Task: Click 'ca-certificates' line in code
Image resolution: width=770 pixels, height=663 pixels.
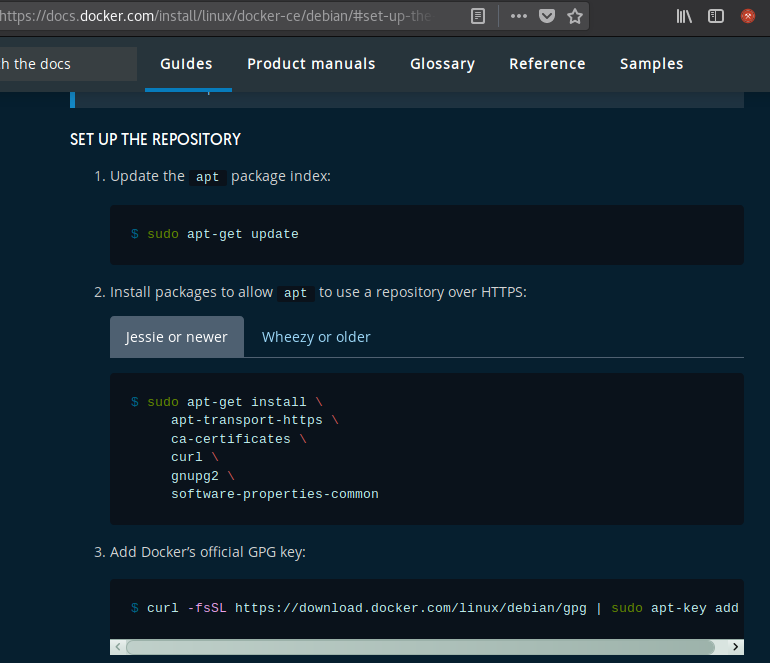Action: pos(231,439)
